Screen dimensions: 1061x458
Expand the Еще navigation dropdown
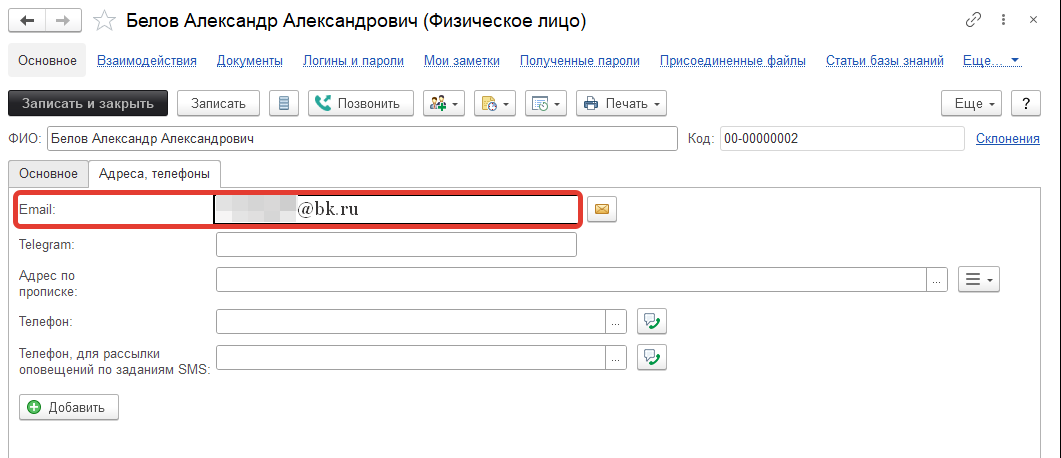[991, 61]
